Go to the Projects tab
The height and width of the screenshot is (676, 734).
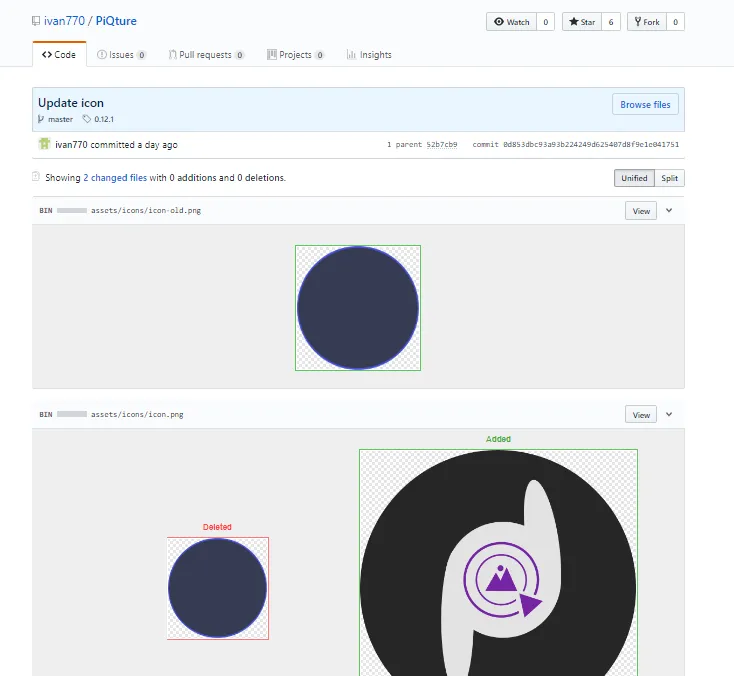click(295, 55)
